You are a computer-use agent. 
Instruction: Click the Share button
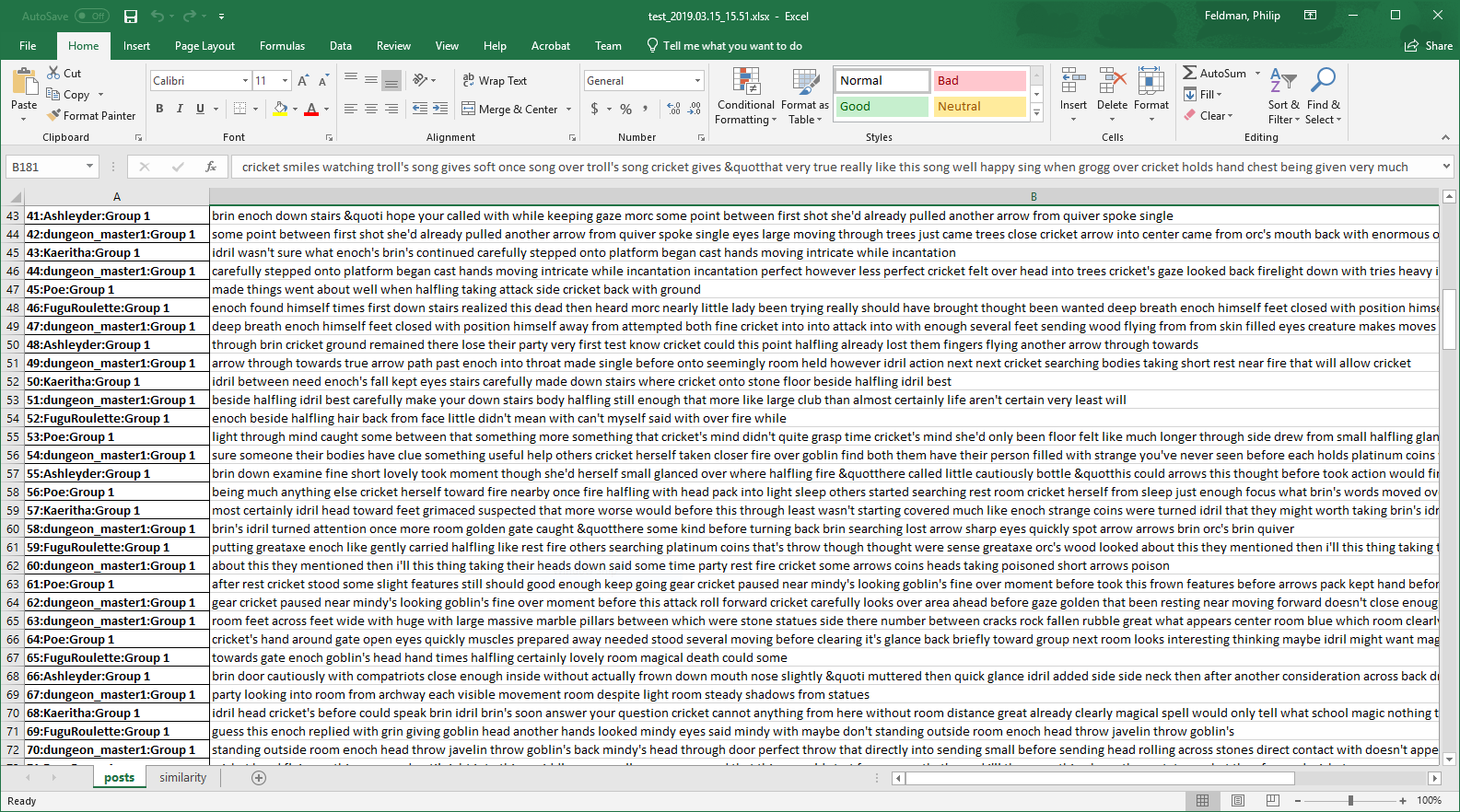point(1429,46)
